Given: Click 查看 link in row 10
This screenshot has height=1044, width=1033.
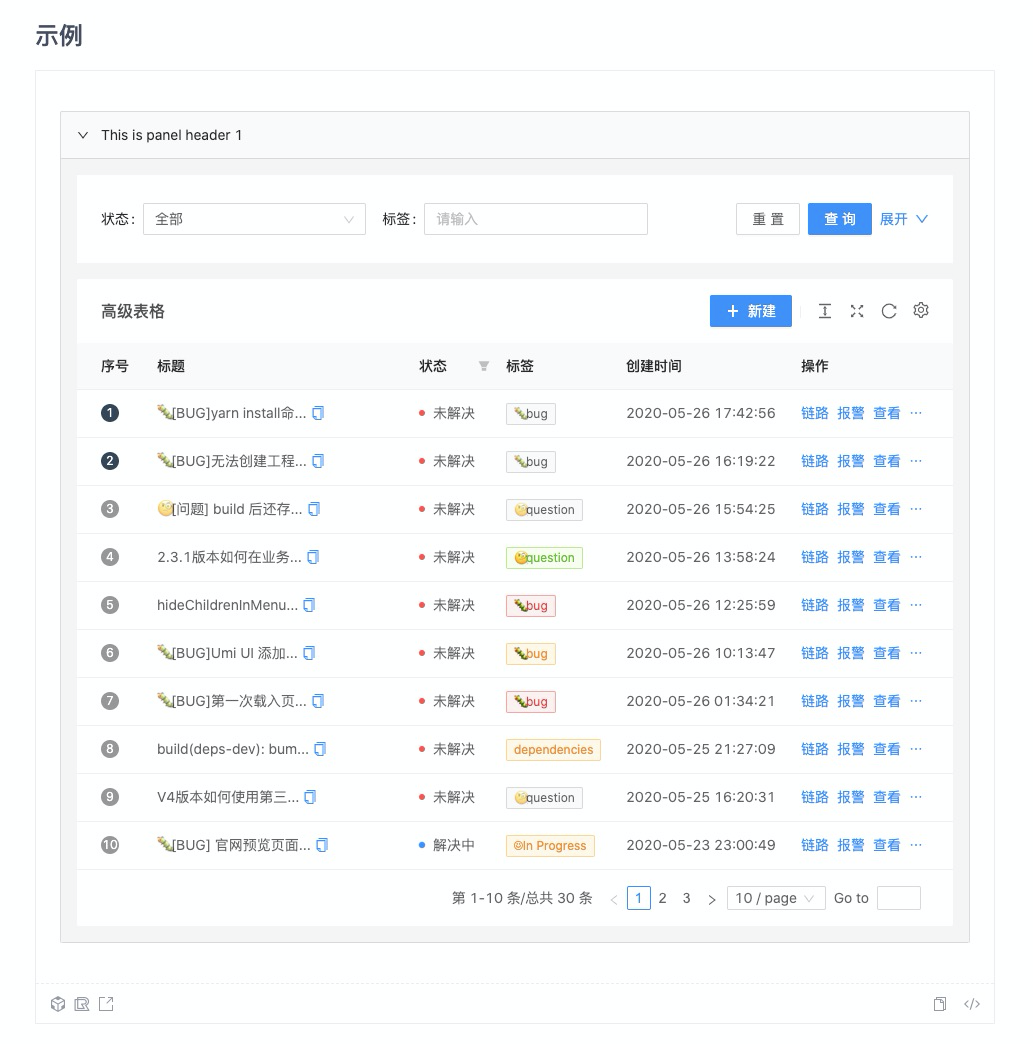Looking at the screenshot, I should click(x=886, y=845).
